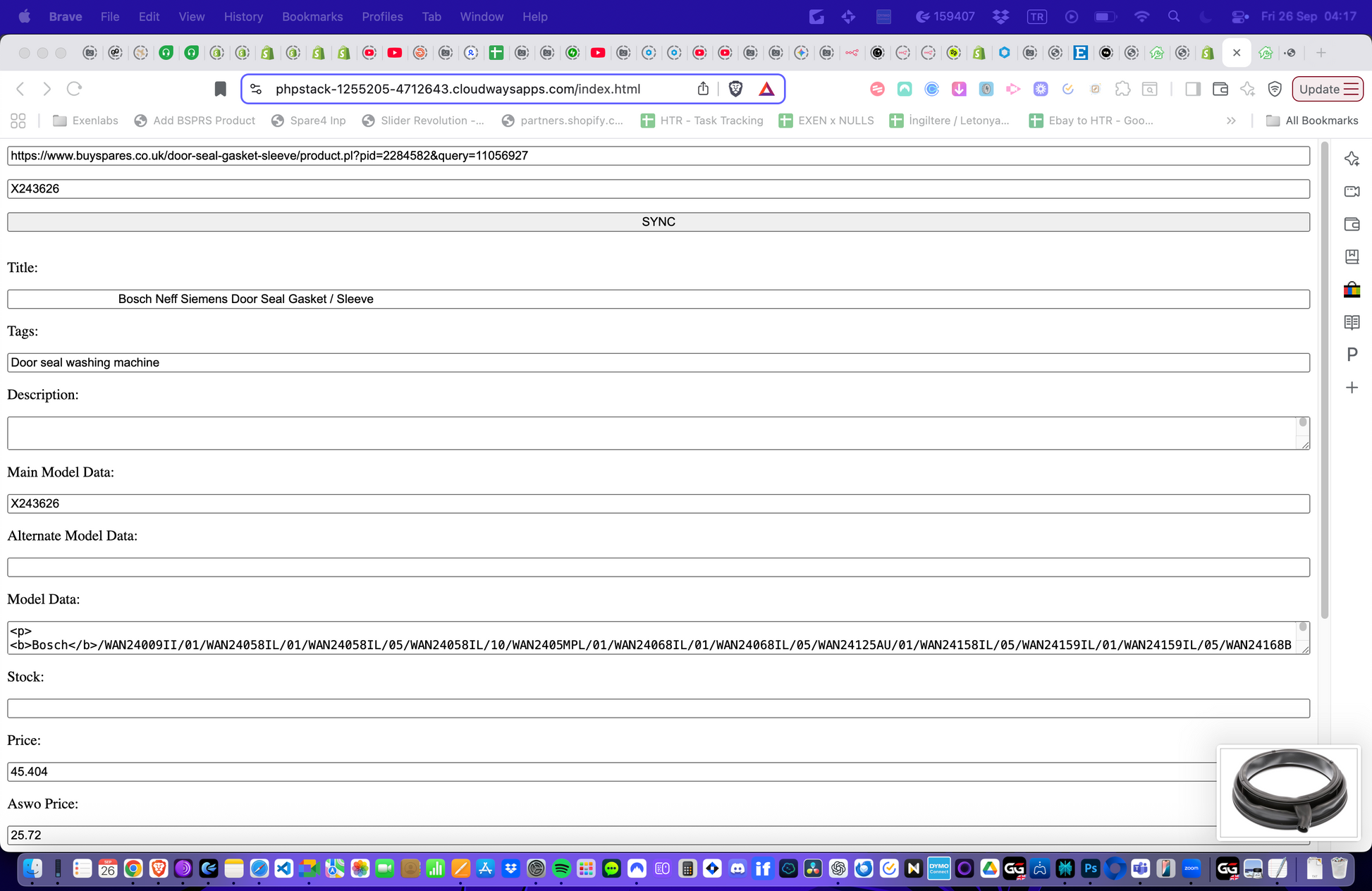Open Leo AI icon in toolbar
This screenshot has width=1372, height=891.
point(1247,89)
